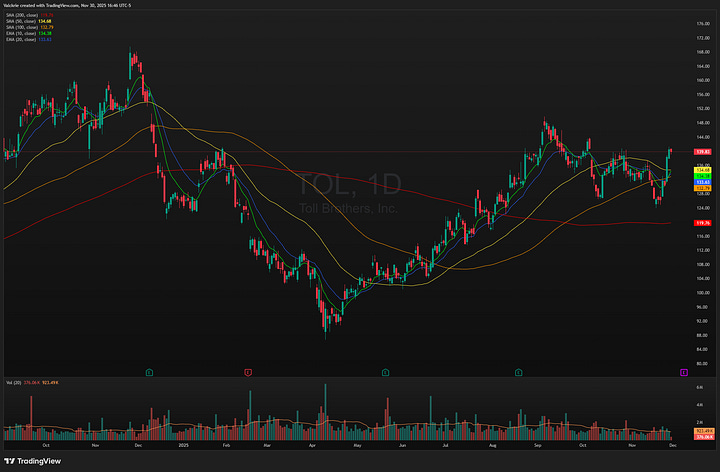Click the TradingView logo at bottom left

pos(32,461)
